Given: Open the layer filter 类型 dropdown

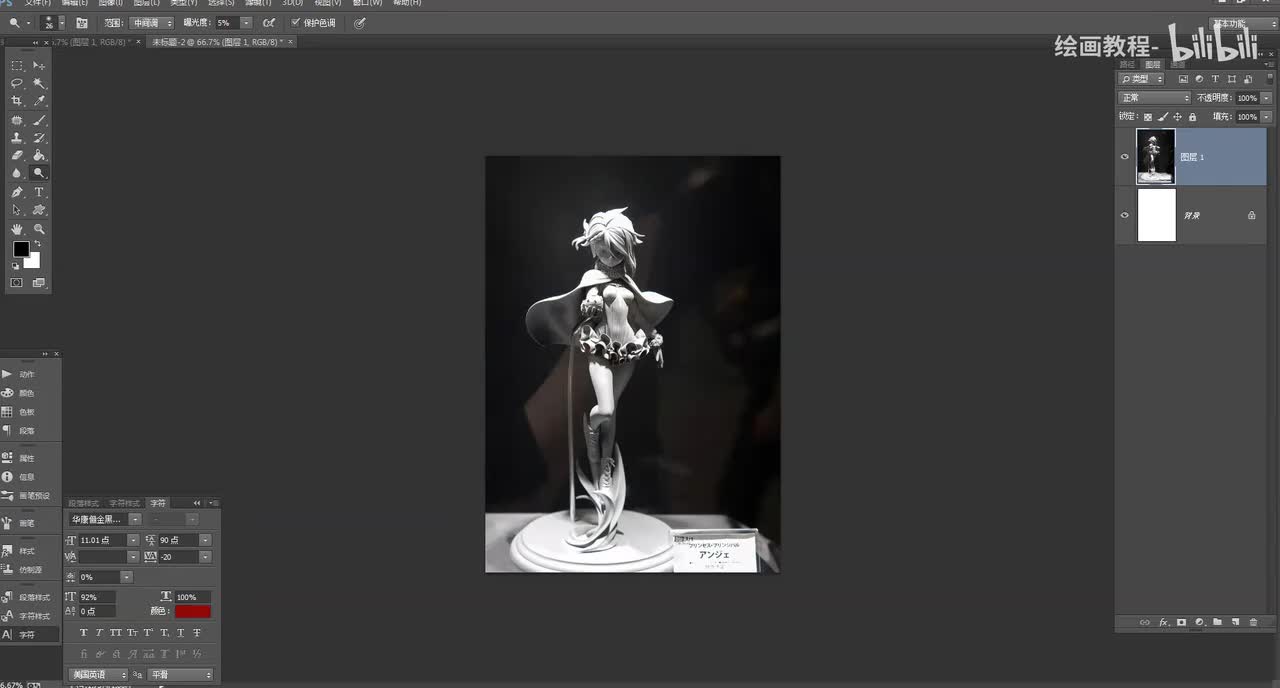Looking at the screenshot, I should coord(1142,78).
